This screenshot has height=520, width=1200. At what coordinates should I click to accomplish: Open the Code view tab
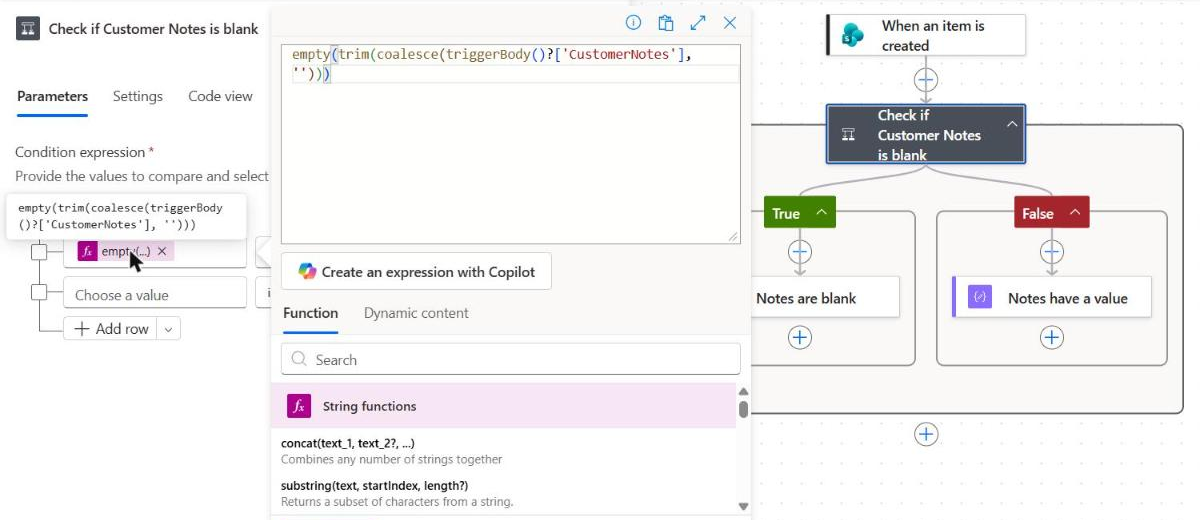(220, 96)
